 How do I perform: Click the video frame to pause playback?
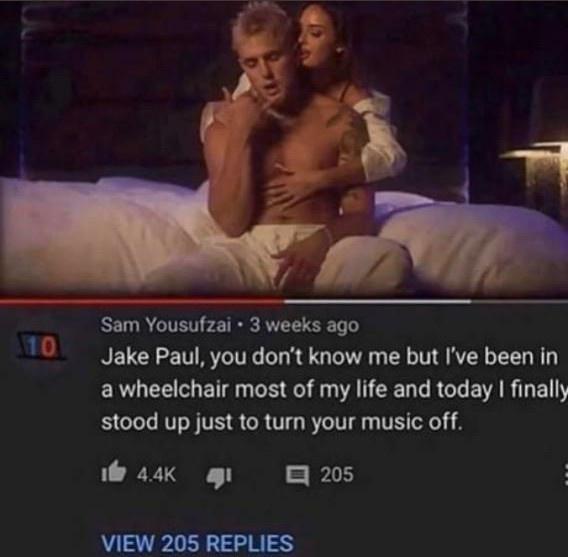pos(284,148)
